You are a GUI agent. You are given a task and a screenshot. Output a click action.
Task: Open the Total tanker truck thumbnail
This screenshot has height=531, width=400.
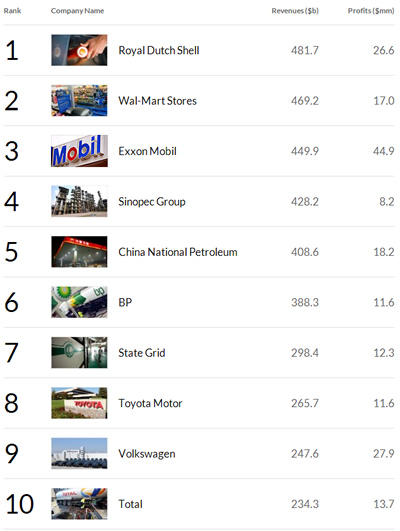[x=79, y=504]
